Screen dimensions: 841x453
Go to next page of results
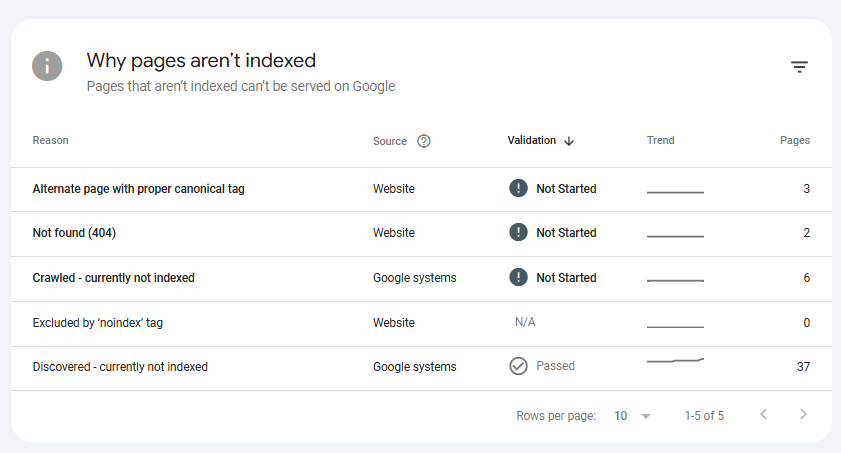pyautogui.click(x=803, y=414)
